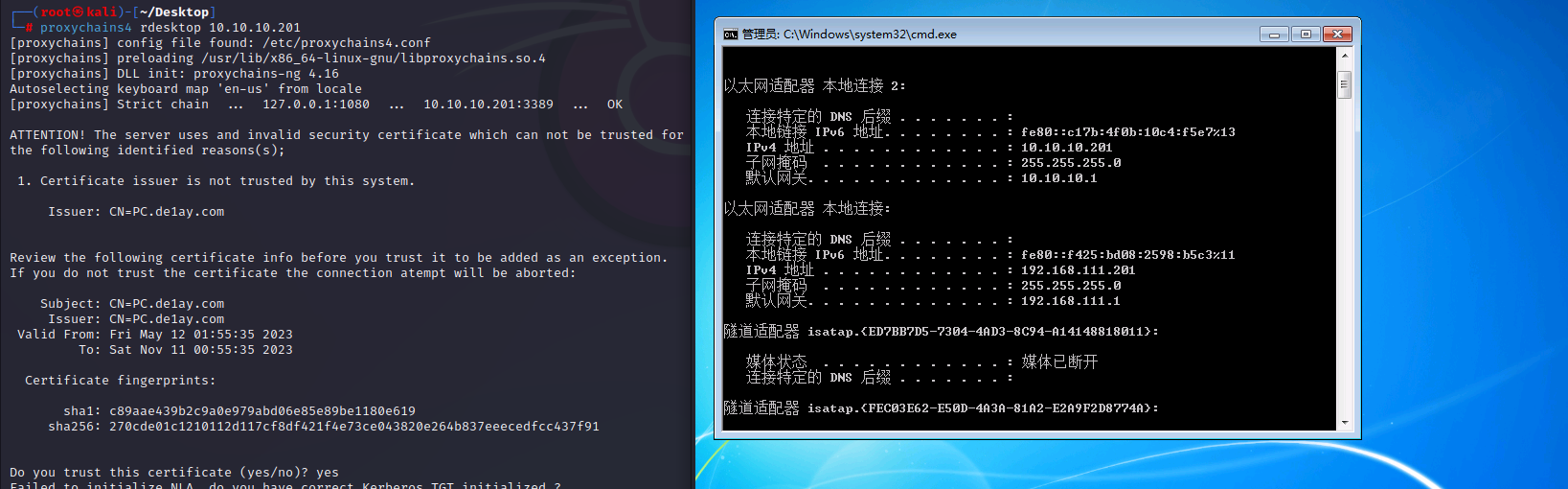Click the sha256 fingerprint value
This screenshot has width=1568, height=489.
[x=353, y=427]
